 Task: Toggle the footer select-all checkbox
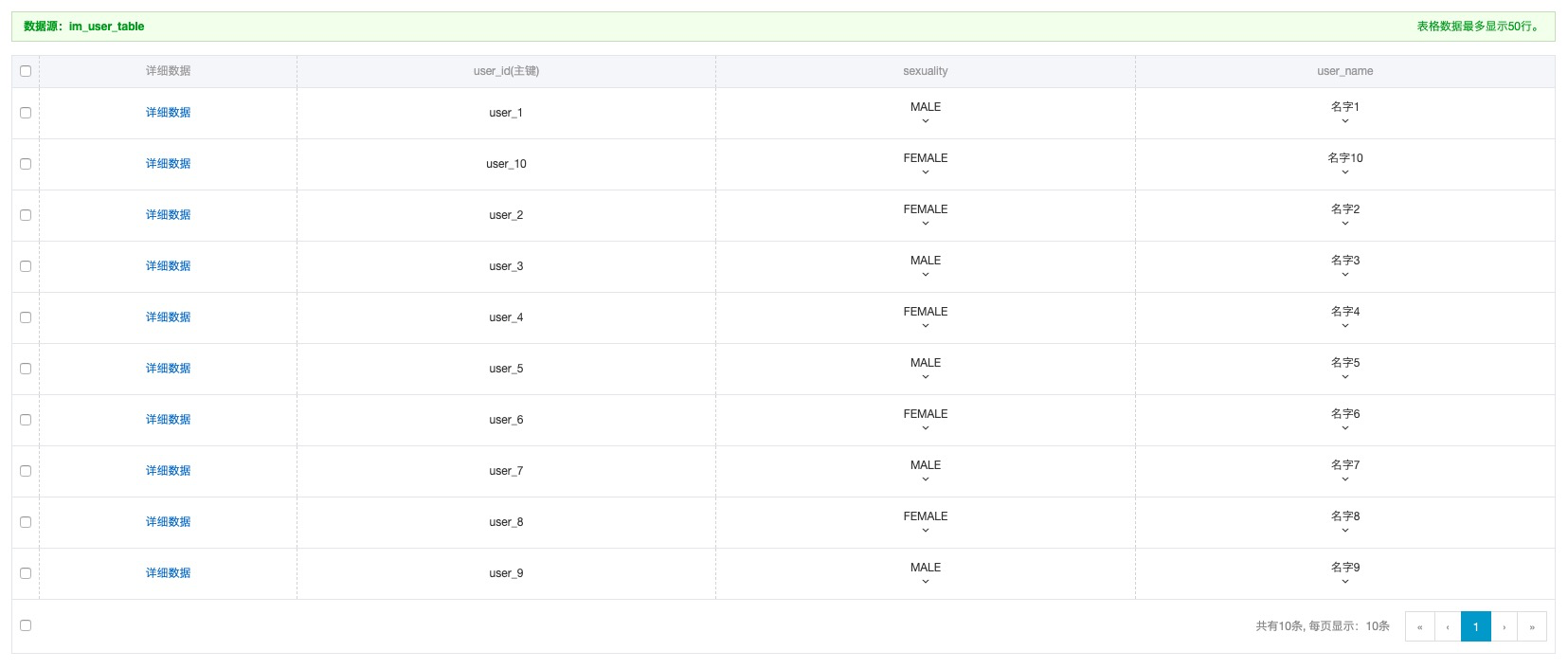tap(26, 625)
